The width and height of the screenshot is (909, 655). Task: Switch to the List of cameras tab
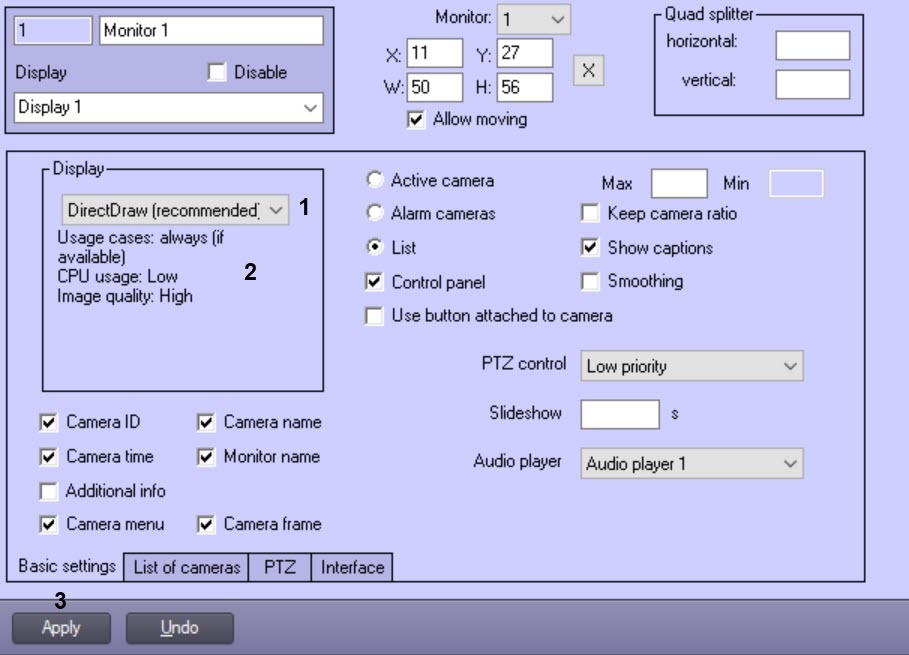point(187,567)
